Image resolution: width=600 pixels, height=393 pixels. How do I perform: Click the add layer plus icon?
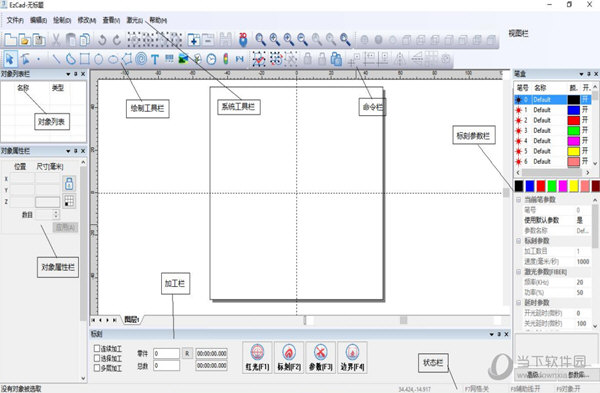pos(194,40)
